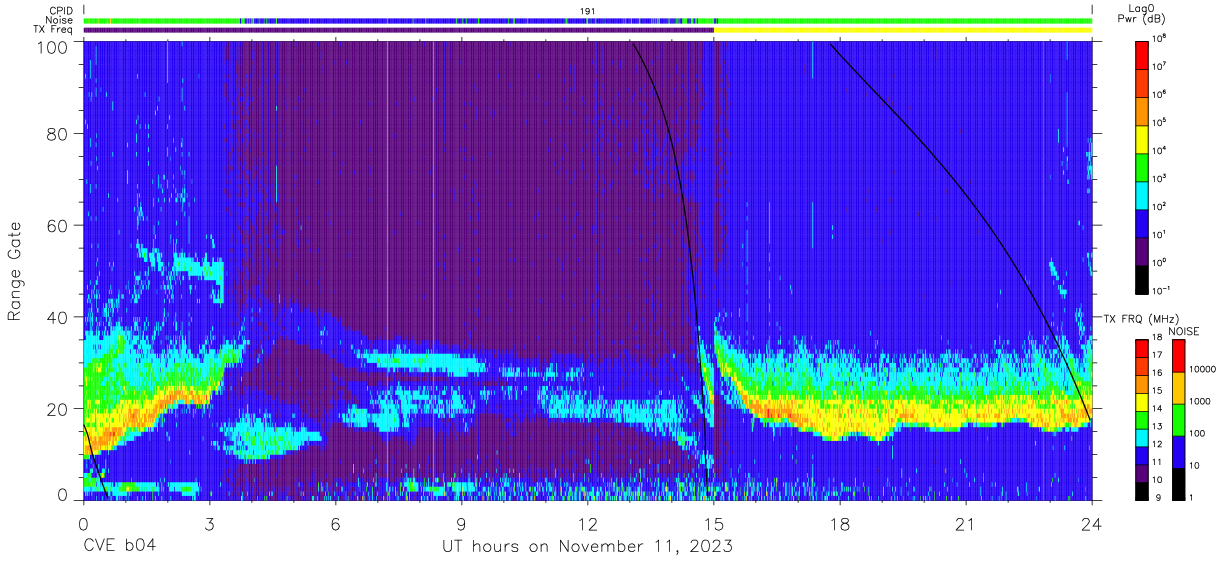The height and width of the screenshot is (567, 1228).
Task: Click the 40 label on the Range Gate axis
Action: click(58, 317)
